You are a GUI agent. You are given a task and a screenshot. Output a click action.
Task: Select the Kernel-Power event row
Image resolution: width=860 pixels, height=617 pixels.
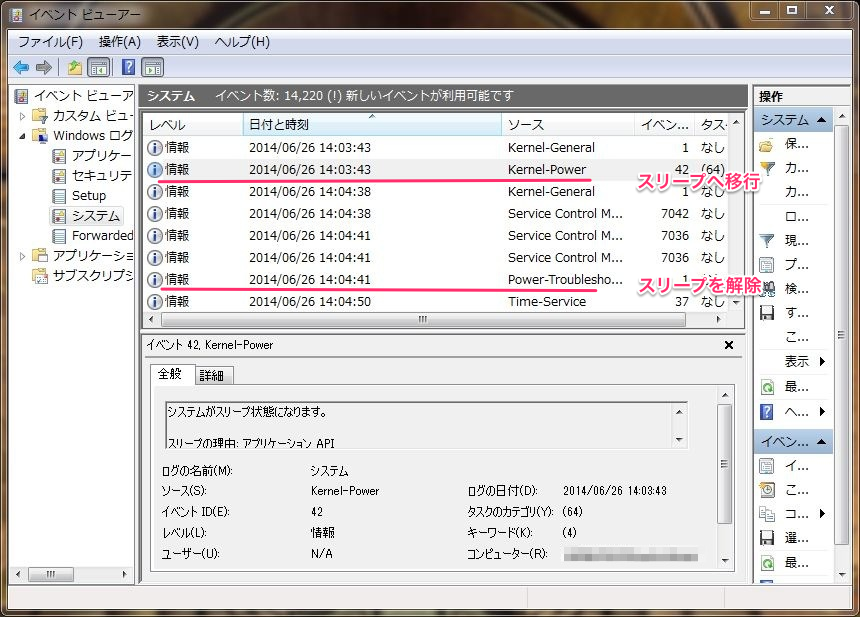pyautogui.click(x=437, y=169)
